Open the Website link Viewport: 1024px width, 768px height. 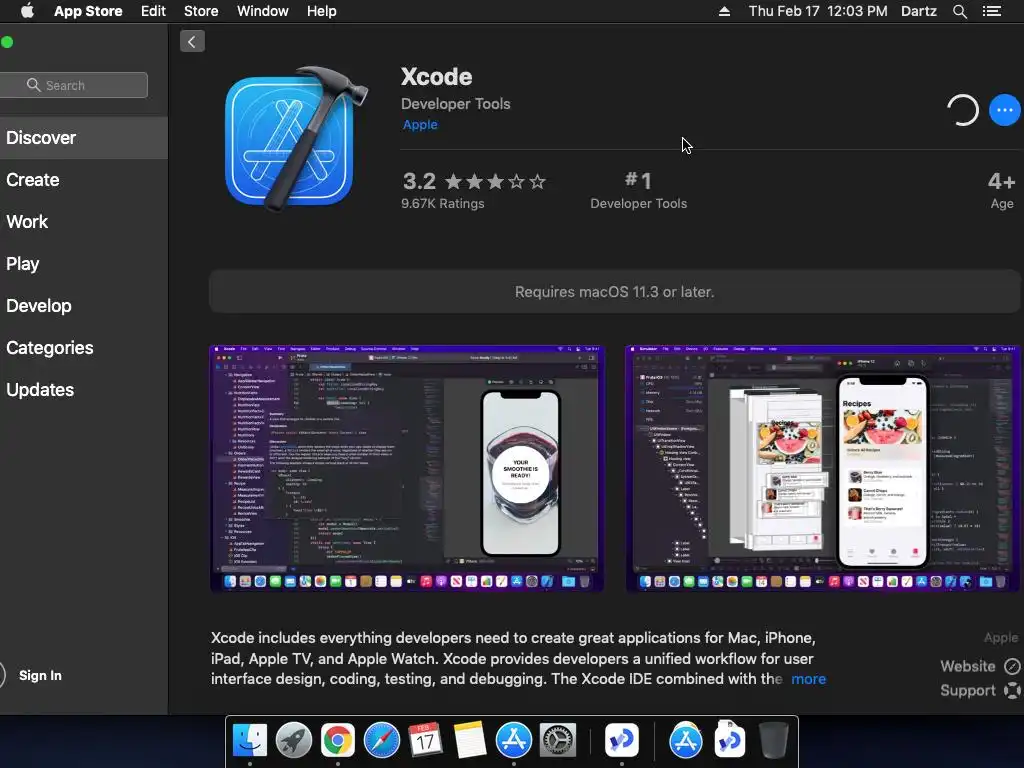pos(968,666)
